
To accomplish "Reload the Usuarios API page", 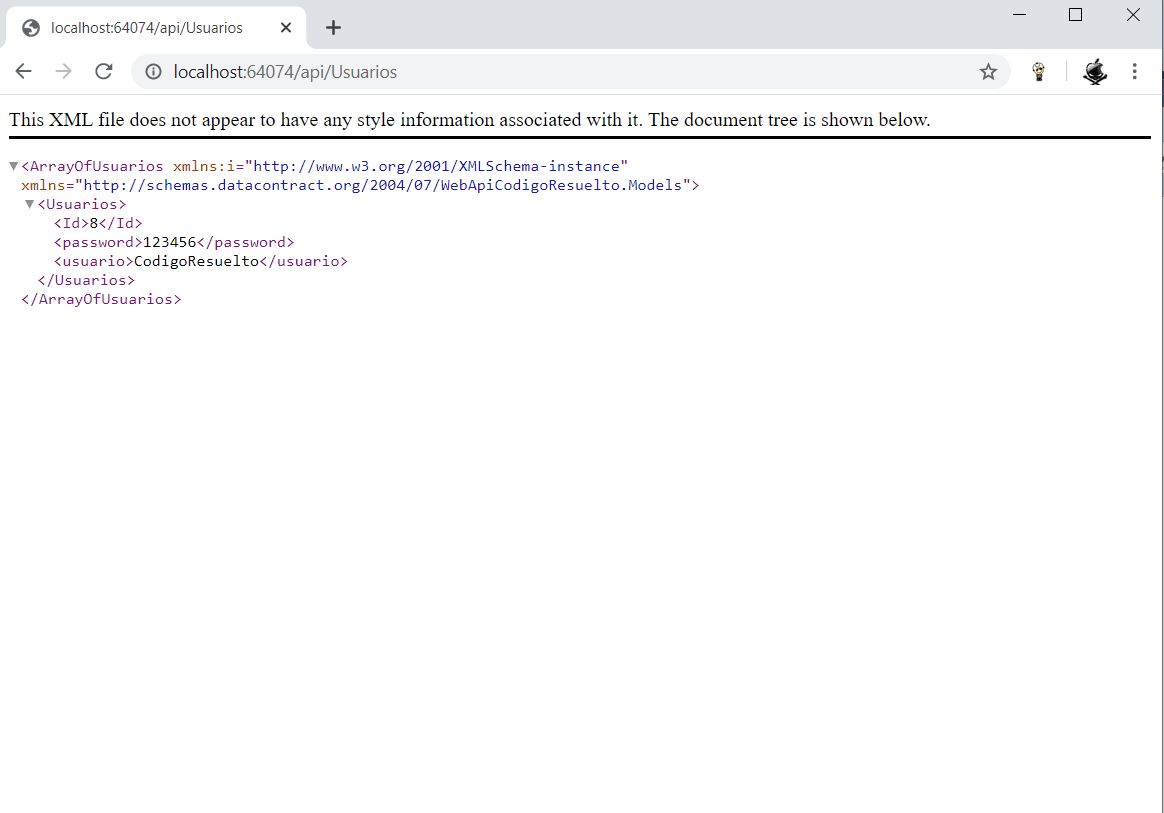I will (x=103, y=71).
